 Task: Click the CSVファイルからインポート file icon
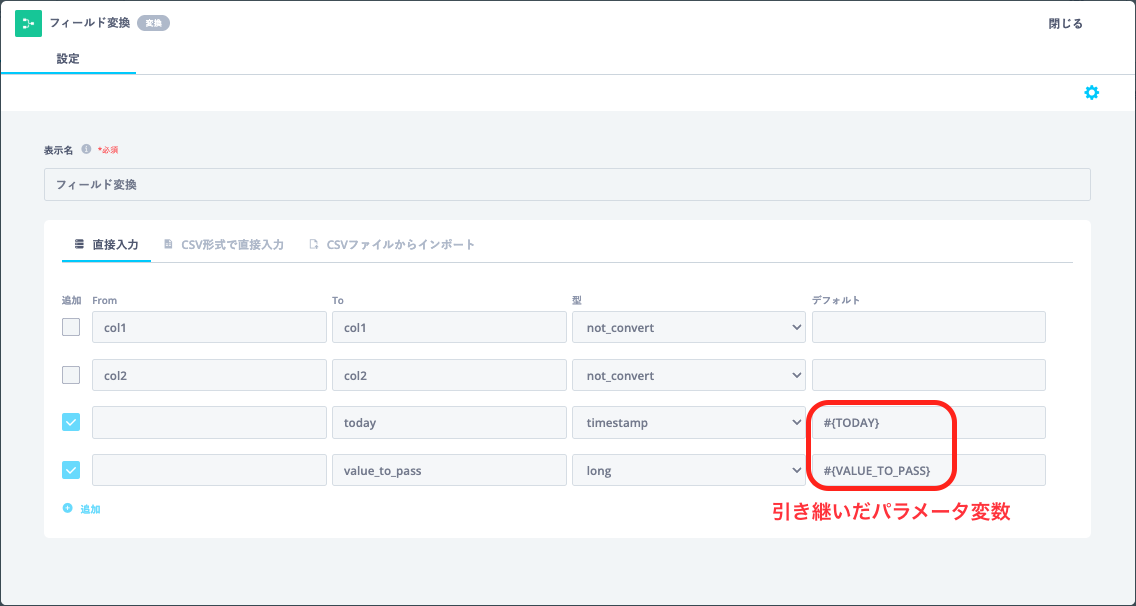[x=314, y=244]
